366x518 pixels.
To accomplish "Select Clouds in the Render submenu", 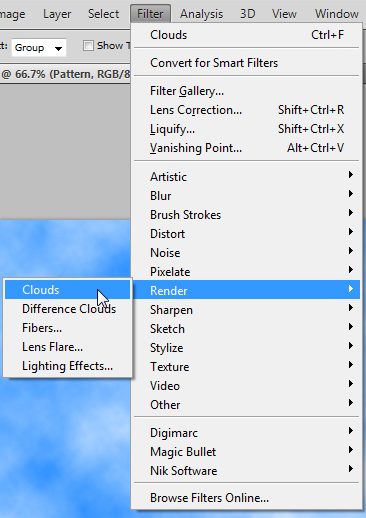I will pos(68,290).
